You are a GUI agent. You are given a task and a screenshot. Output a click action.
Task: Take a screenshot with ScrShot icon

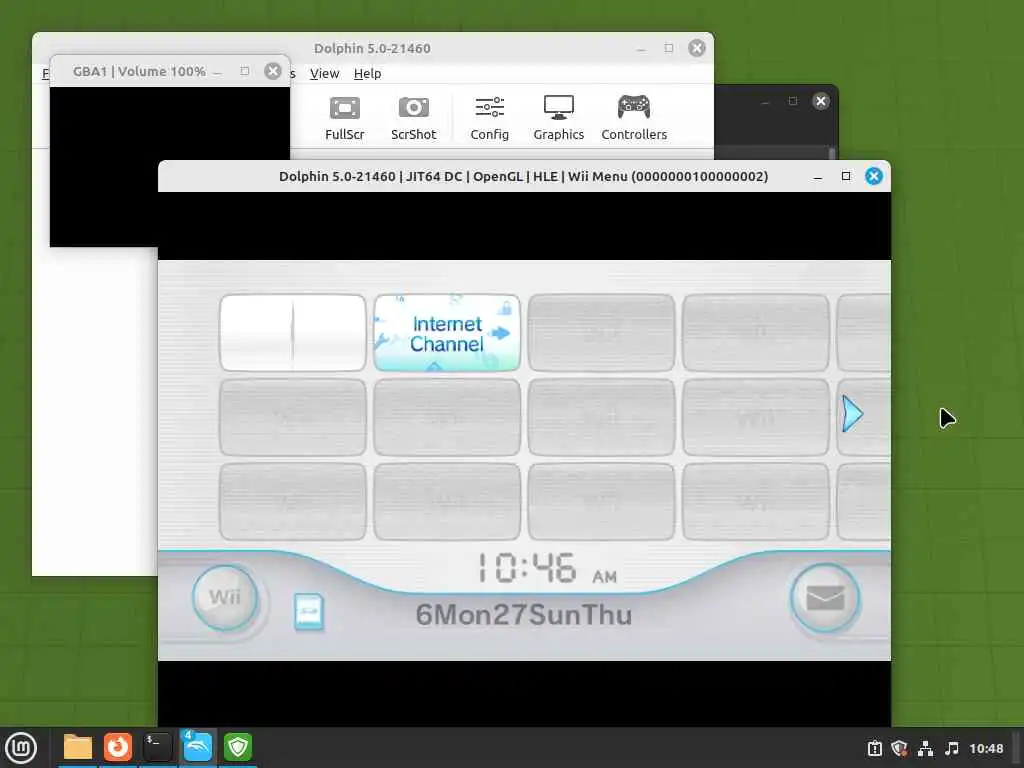(x=413, y=118)
